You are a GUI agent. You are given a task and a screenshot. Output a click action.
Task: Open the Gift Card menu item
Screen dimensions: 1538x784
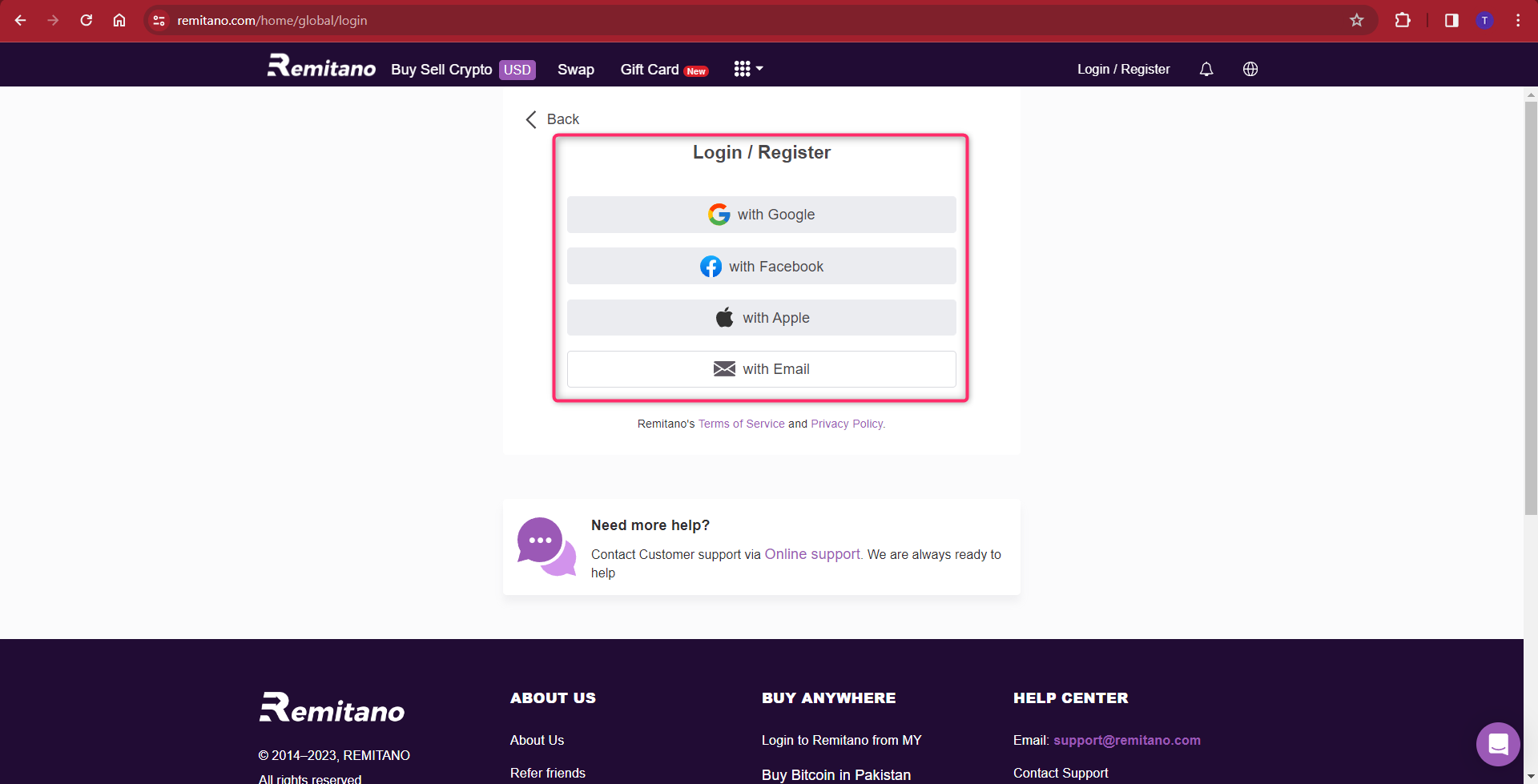(x=649, y=70)
